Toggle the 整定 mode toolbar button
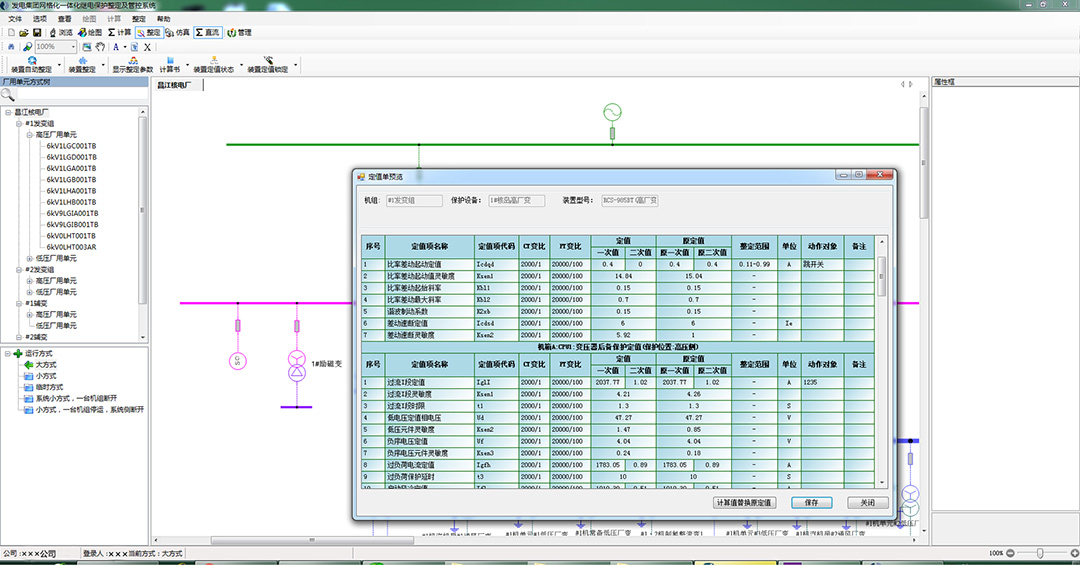The height and width of the screenshot is (566, 1080). pos(148,33)
